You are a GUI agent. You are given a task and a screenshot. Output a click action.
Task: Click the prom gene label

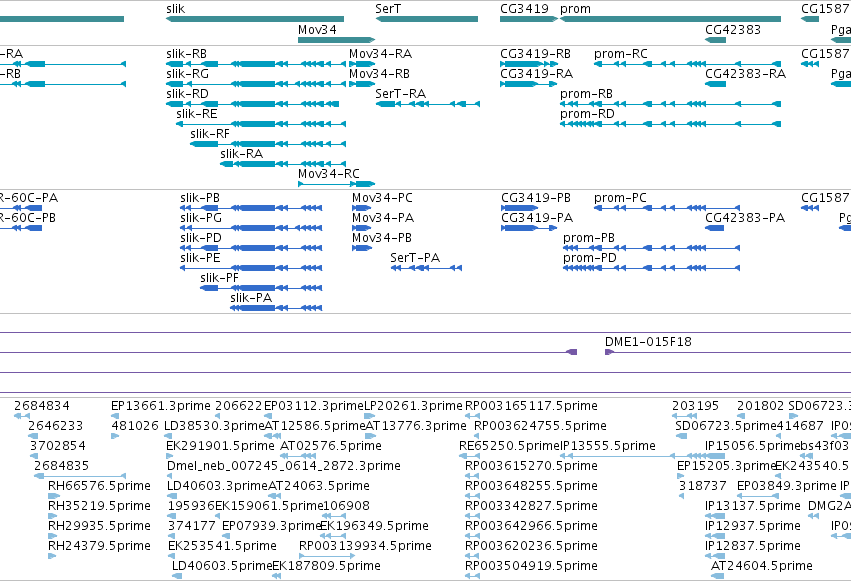coord(575,9)
